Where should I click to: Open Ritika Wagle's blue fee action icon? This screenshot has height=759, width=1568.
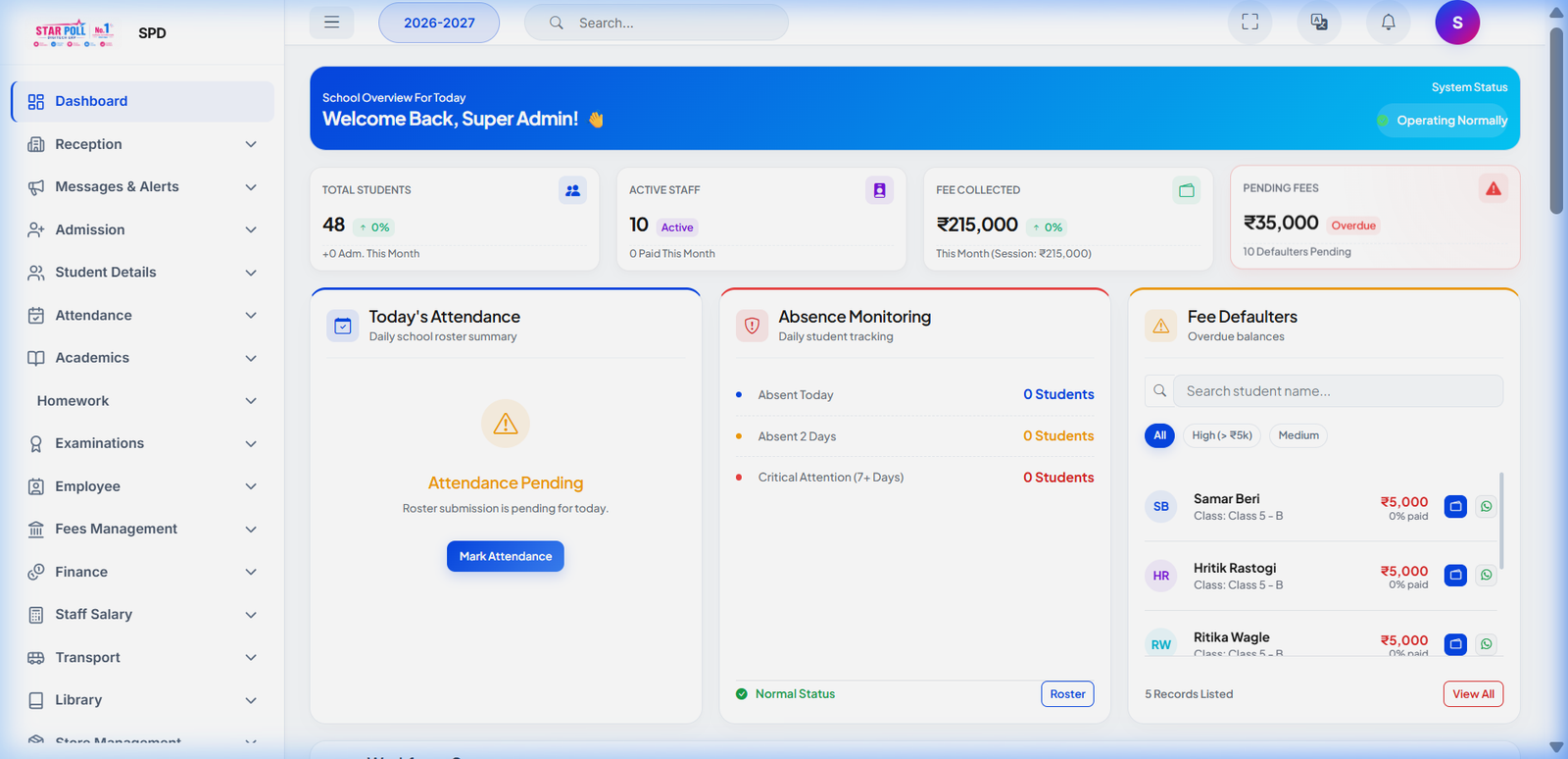[1456, 644]
